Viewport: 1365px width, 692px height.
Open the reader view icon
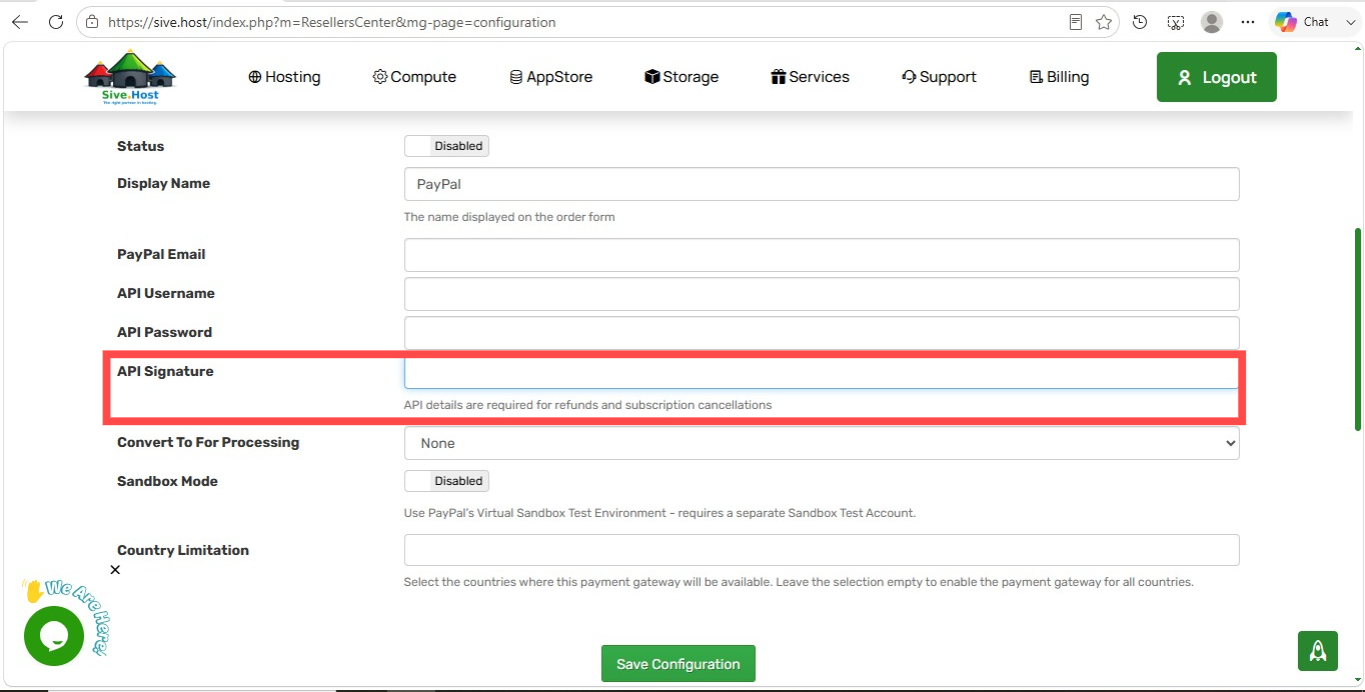coord(1076,22)
